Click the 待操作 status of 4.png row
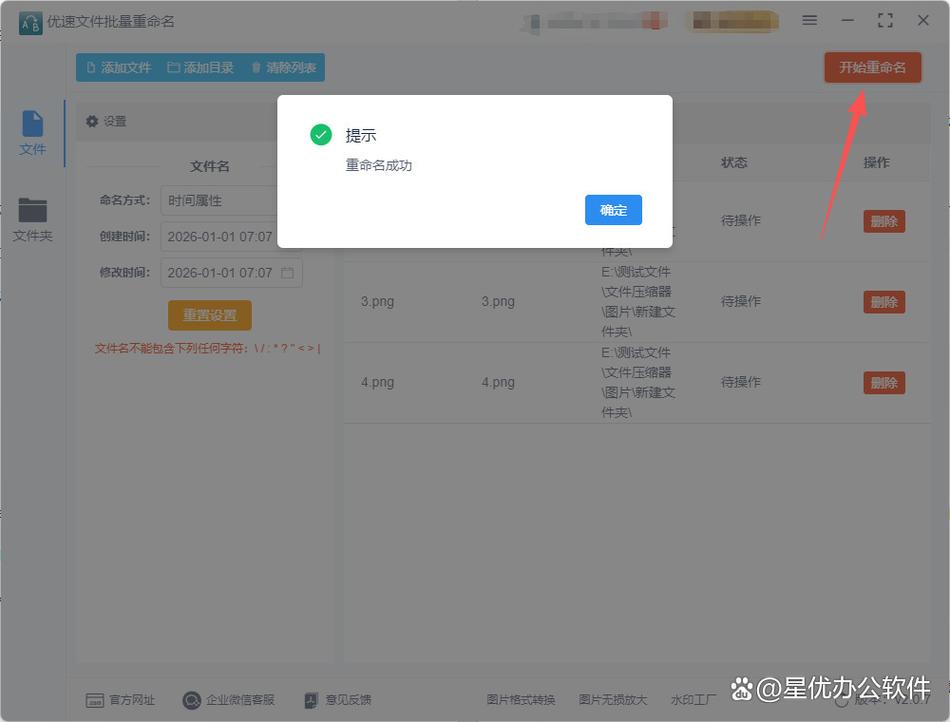This screenshot has width=950, height=722. (740, 382)
